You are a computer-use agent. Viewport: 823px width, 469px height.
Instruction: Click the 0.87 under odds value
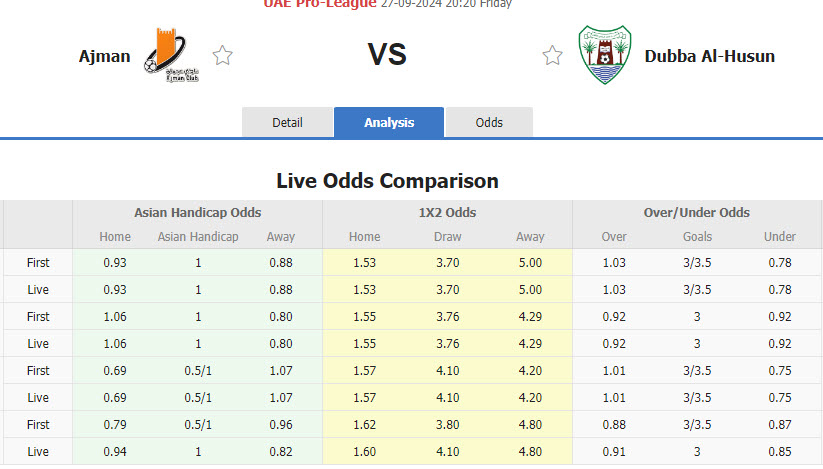pyautogui.click(x=780, y=425)
